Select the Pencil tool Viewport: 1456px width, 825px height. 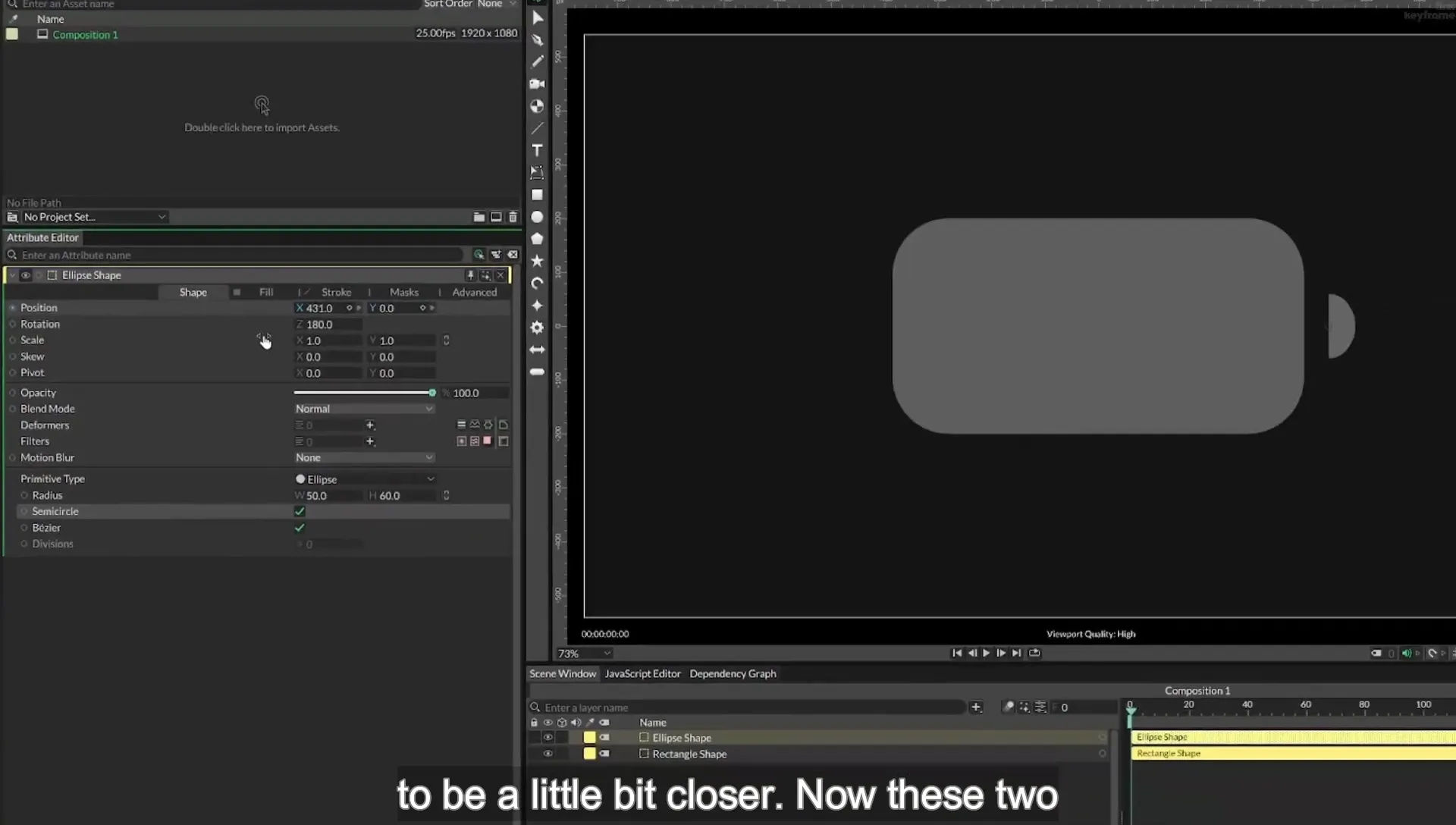(537, 61)
